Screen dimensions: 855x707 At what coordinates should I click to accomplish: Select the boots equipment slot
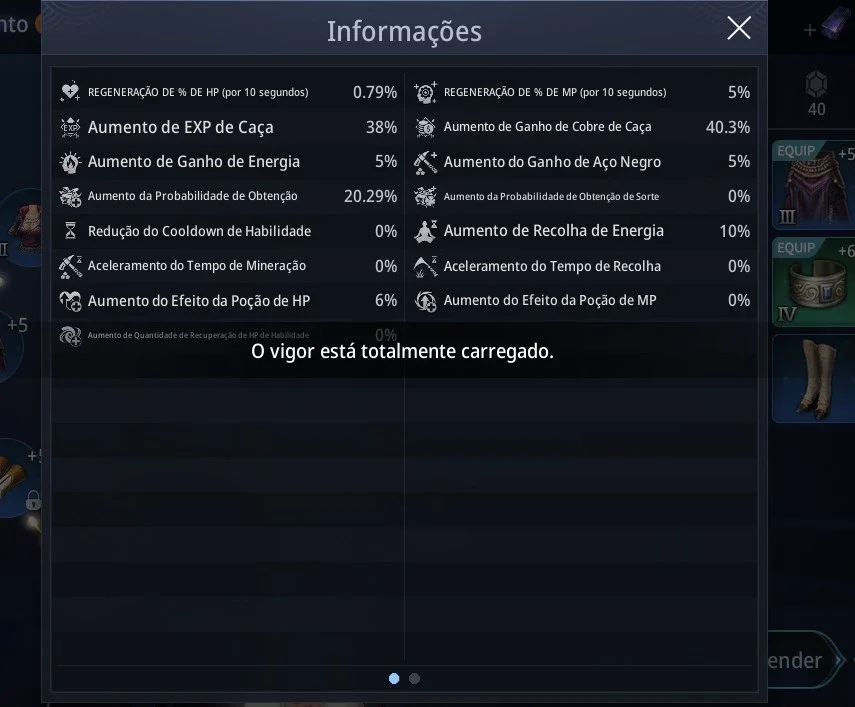click(814, 379)
